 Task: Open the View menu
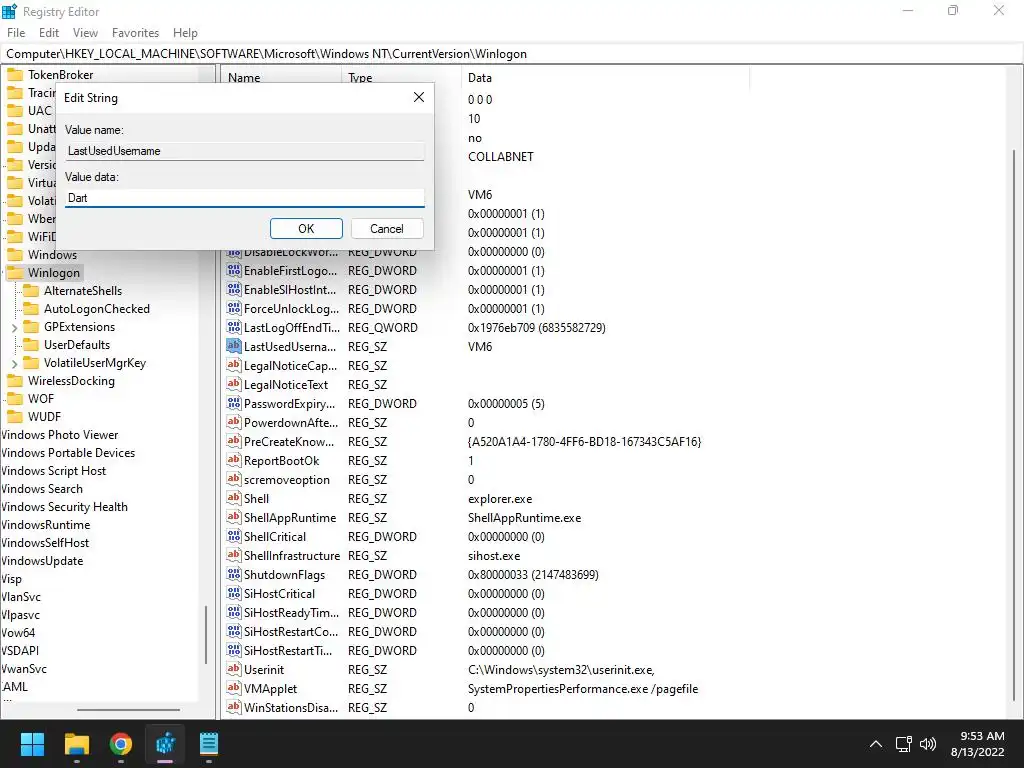[85, 33]
